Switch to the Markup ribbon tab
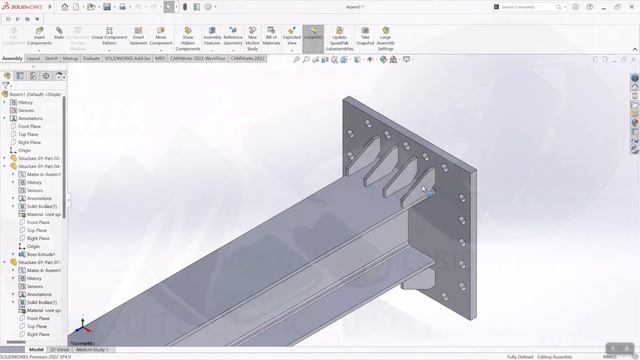 click(x=70, y=58)
